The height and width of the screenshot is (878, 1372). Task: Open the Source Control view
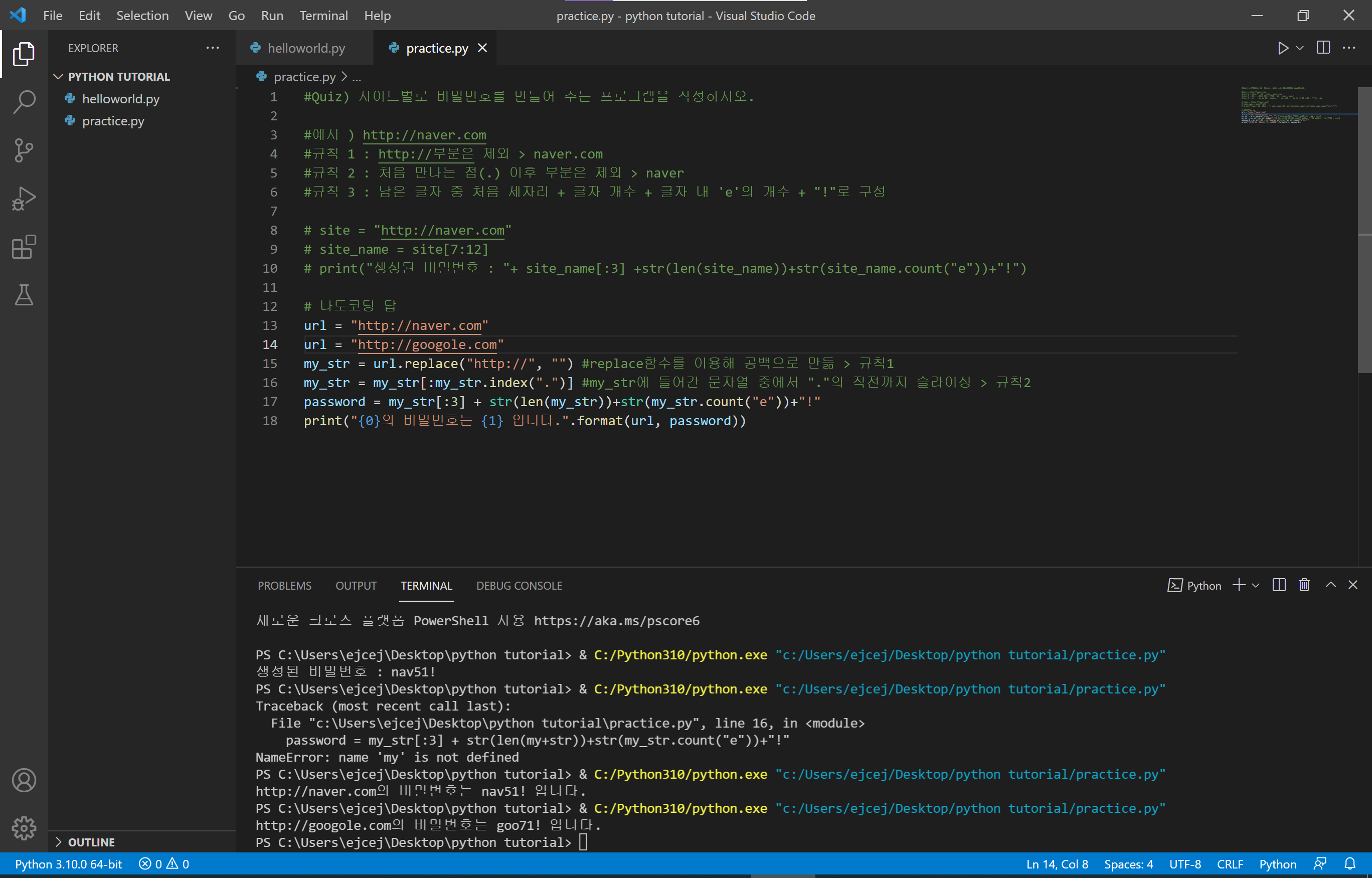coord(24,150)
